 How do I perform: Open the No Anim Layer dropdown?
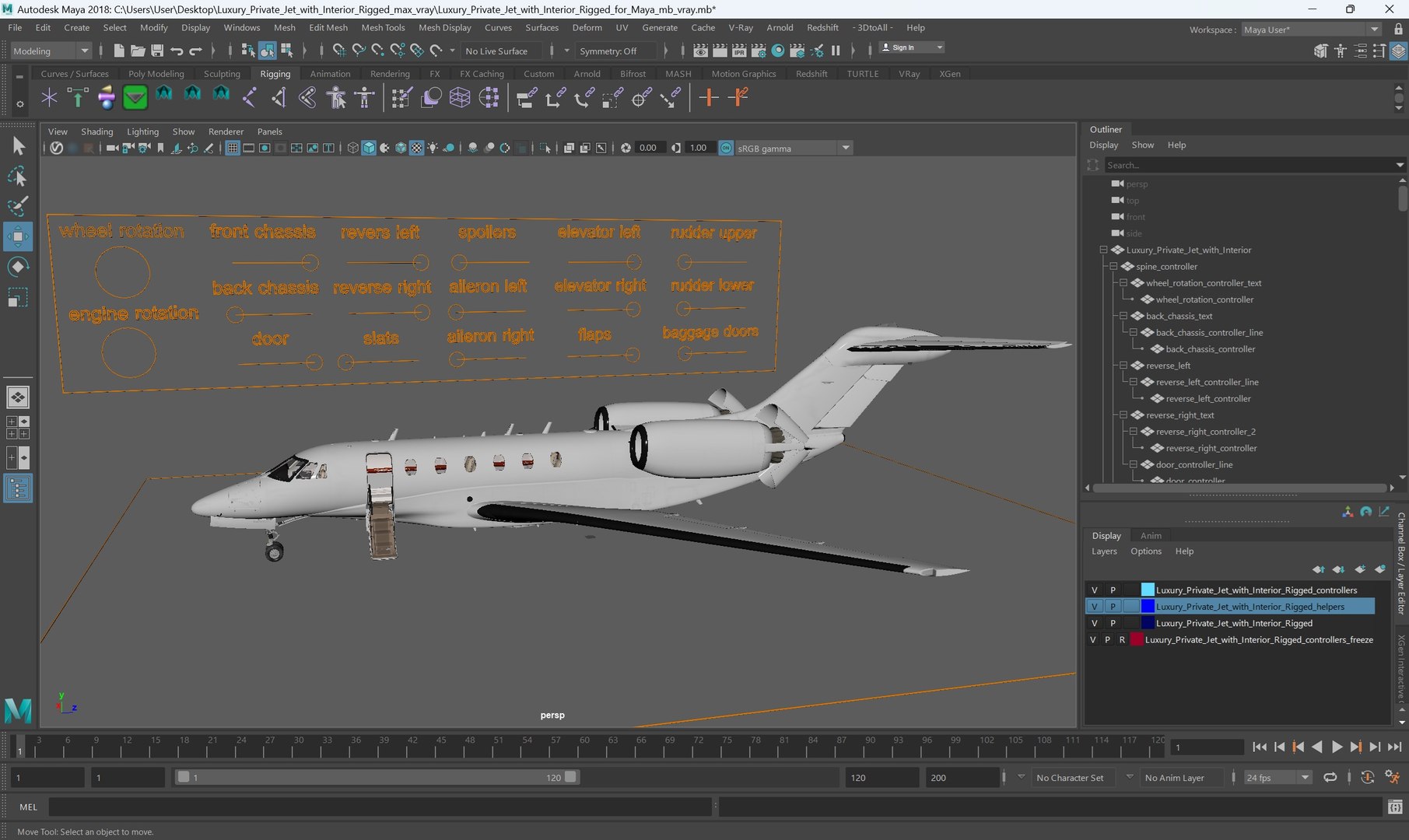click(1180, 777)
